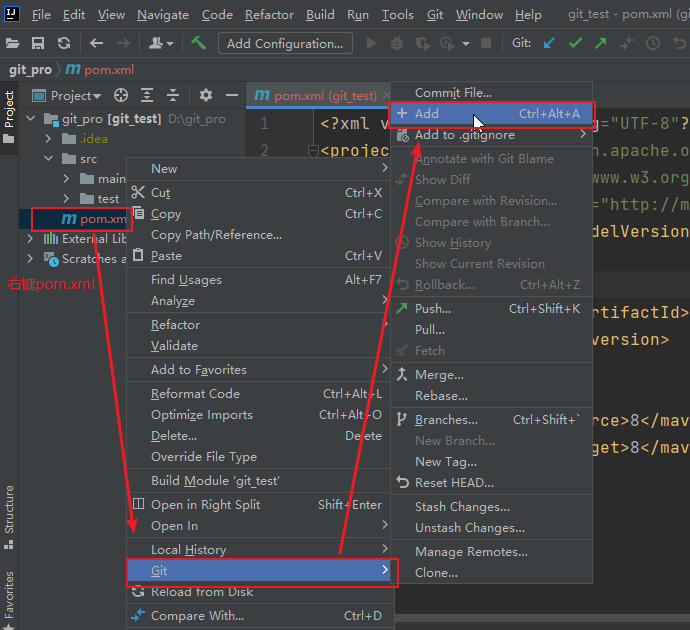Open the user profile dropdown icon

[x=161, y=43]
